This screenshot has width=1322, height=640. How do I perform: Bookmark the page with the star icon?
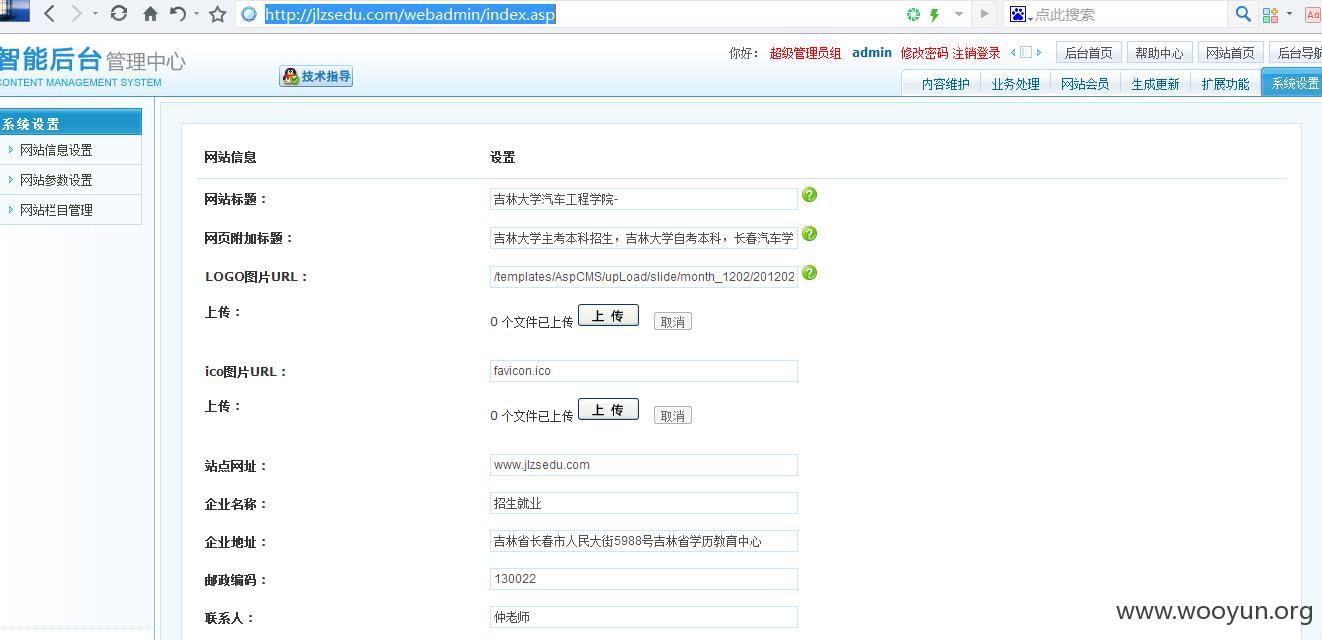click(x=217, y=14)
